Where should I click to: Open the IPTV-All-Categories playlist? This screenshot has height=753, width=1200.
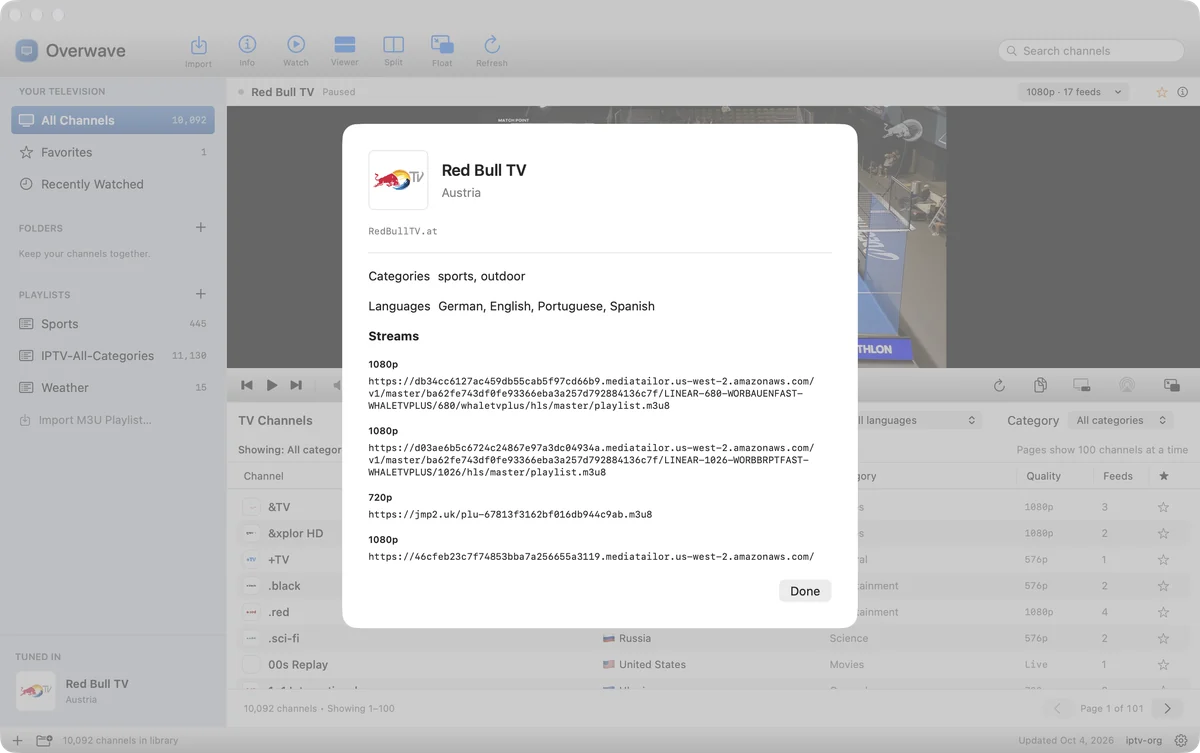pyautogui.click(x=113, y=356)
